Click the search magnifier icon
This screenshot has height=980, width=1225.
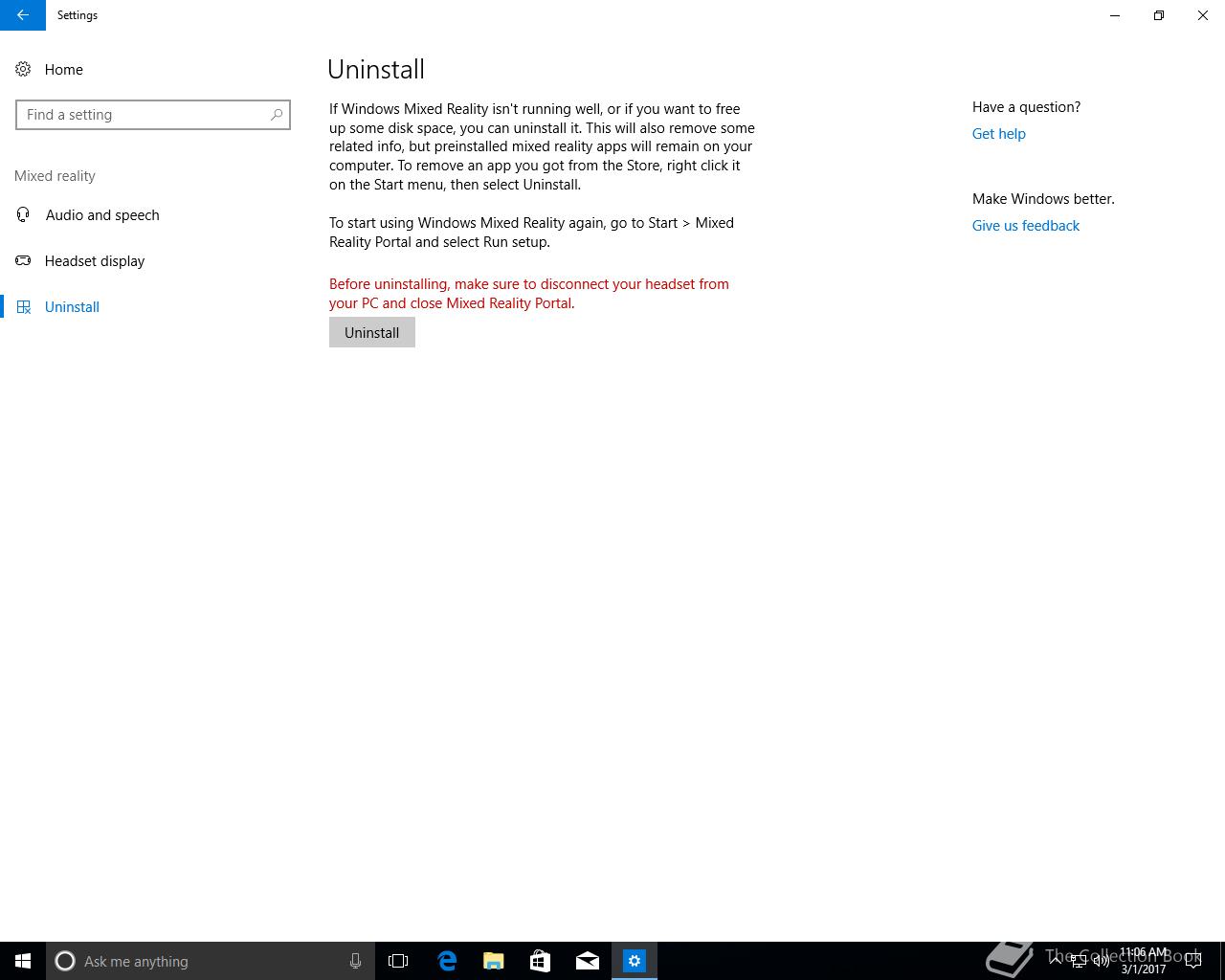277,115
